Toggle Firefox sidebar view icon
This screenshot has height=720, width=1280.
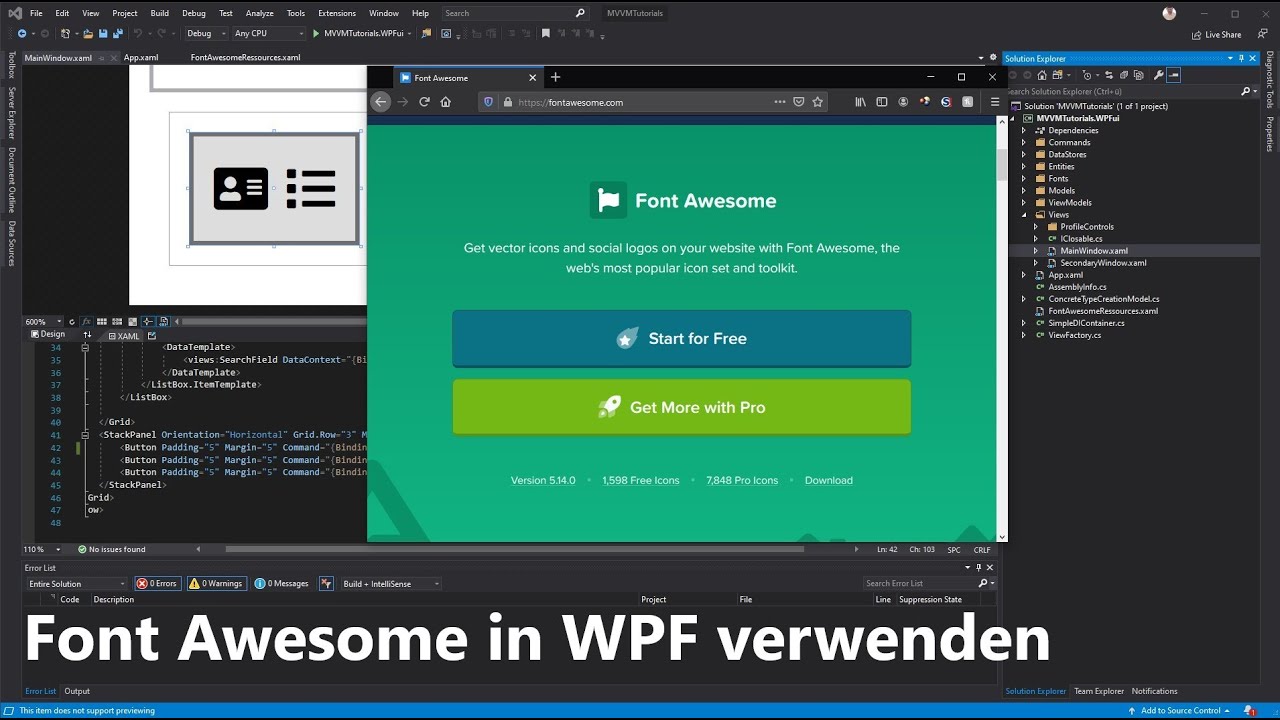tap(882, 101)
